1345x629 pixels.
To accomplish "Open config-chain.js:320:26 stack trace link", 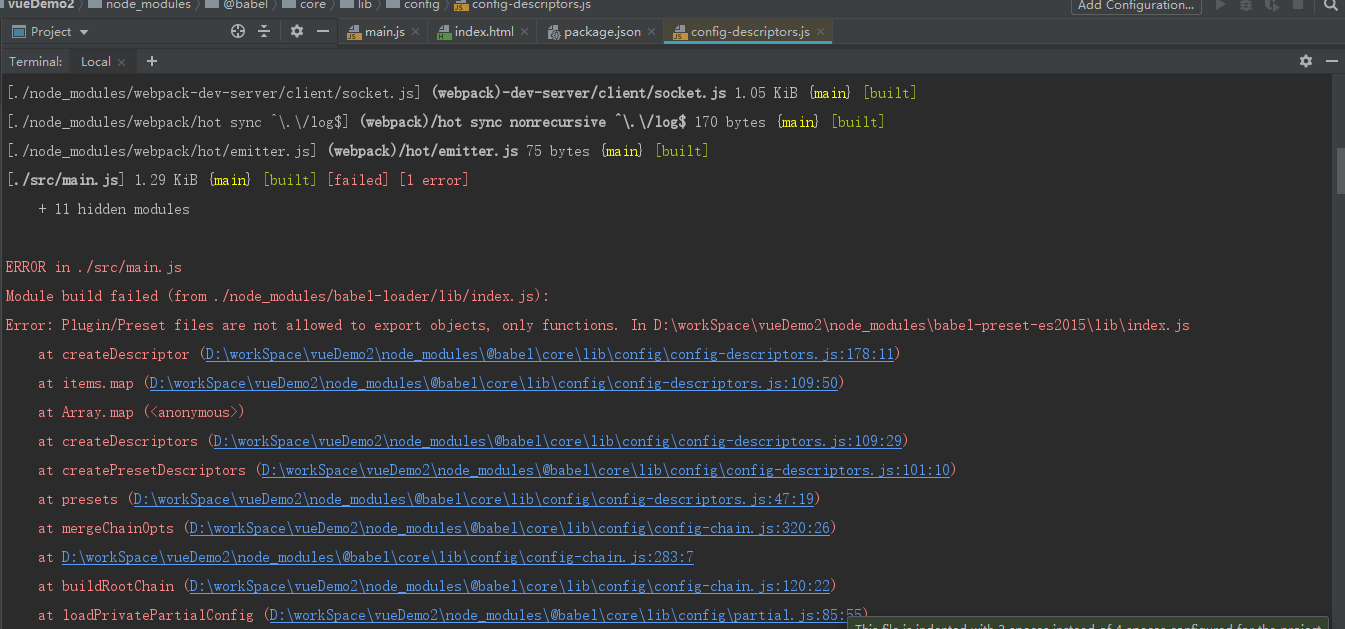I will [510, 527].
